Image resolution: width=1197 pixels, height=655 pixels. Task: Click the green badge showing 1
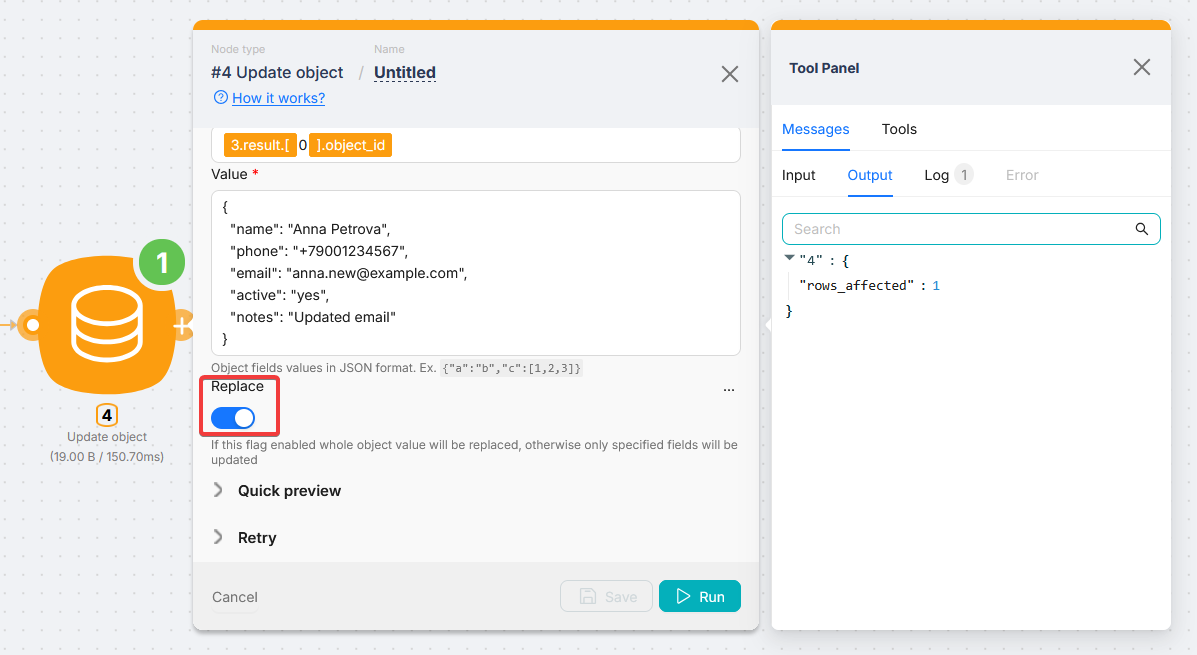[x=161, y=262]
